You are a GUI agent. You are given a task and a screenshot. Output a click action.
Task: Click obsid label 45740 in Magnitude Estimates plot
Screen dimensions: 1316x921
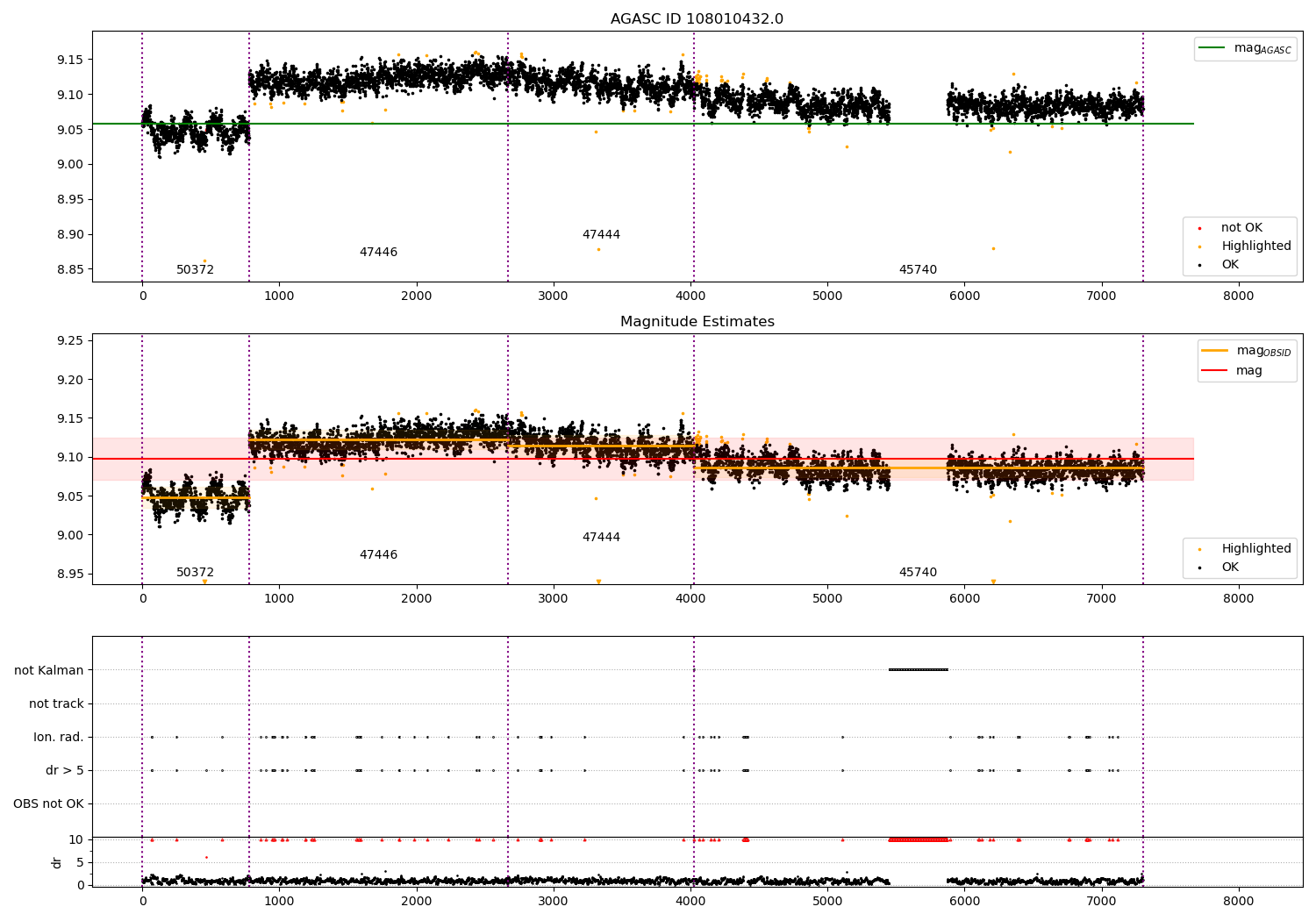pos(918,573)
